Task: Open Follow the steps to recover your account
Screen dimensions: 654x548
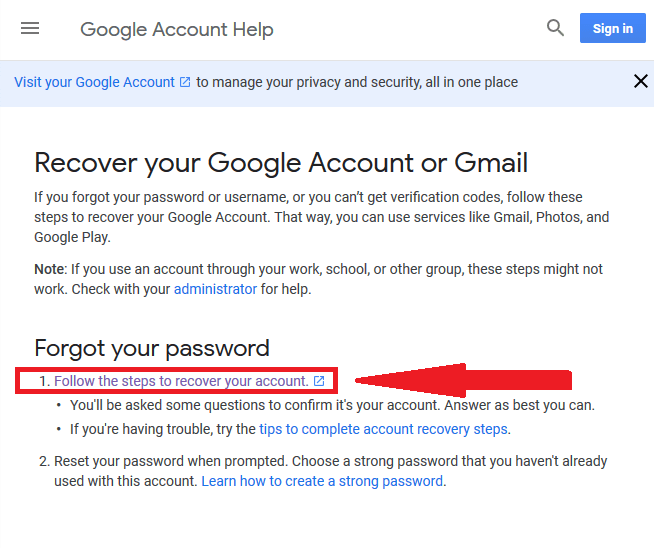Action: 181,381
